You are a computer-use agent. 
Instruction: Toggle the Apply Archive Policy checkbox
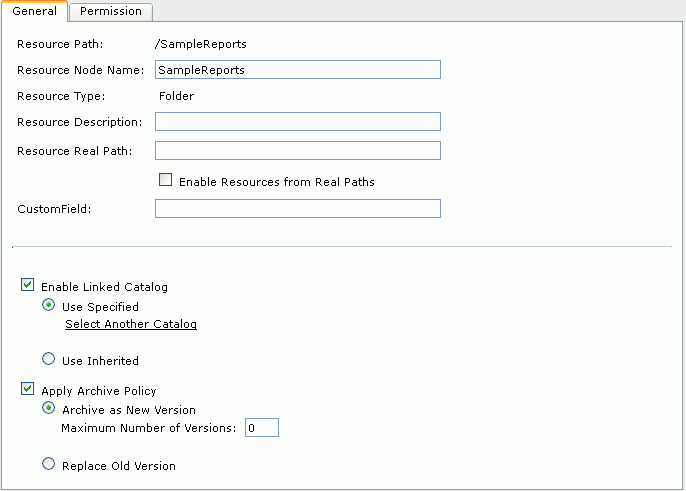[x=28, y=389]
